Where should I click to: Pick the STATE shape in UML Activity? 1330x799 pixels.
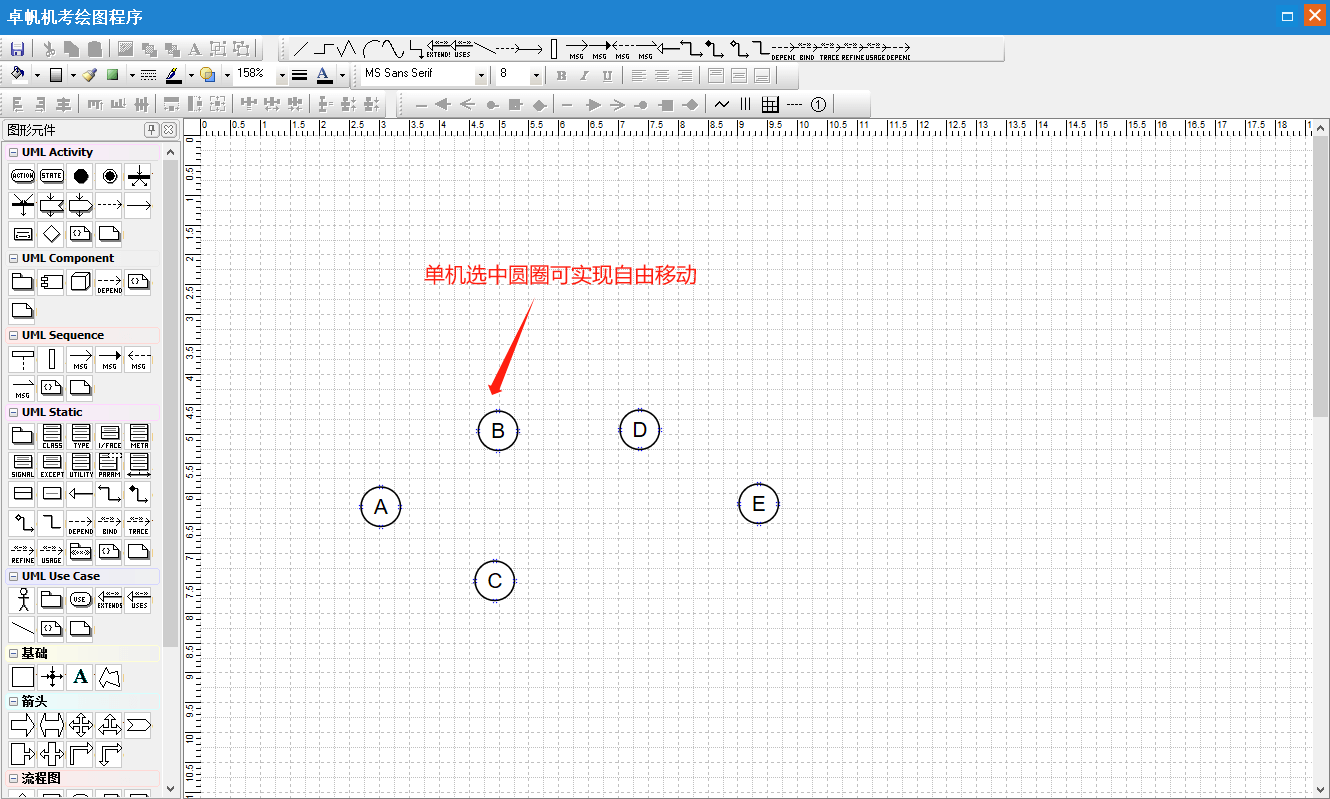tap(51, 176)
